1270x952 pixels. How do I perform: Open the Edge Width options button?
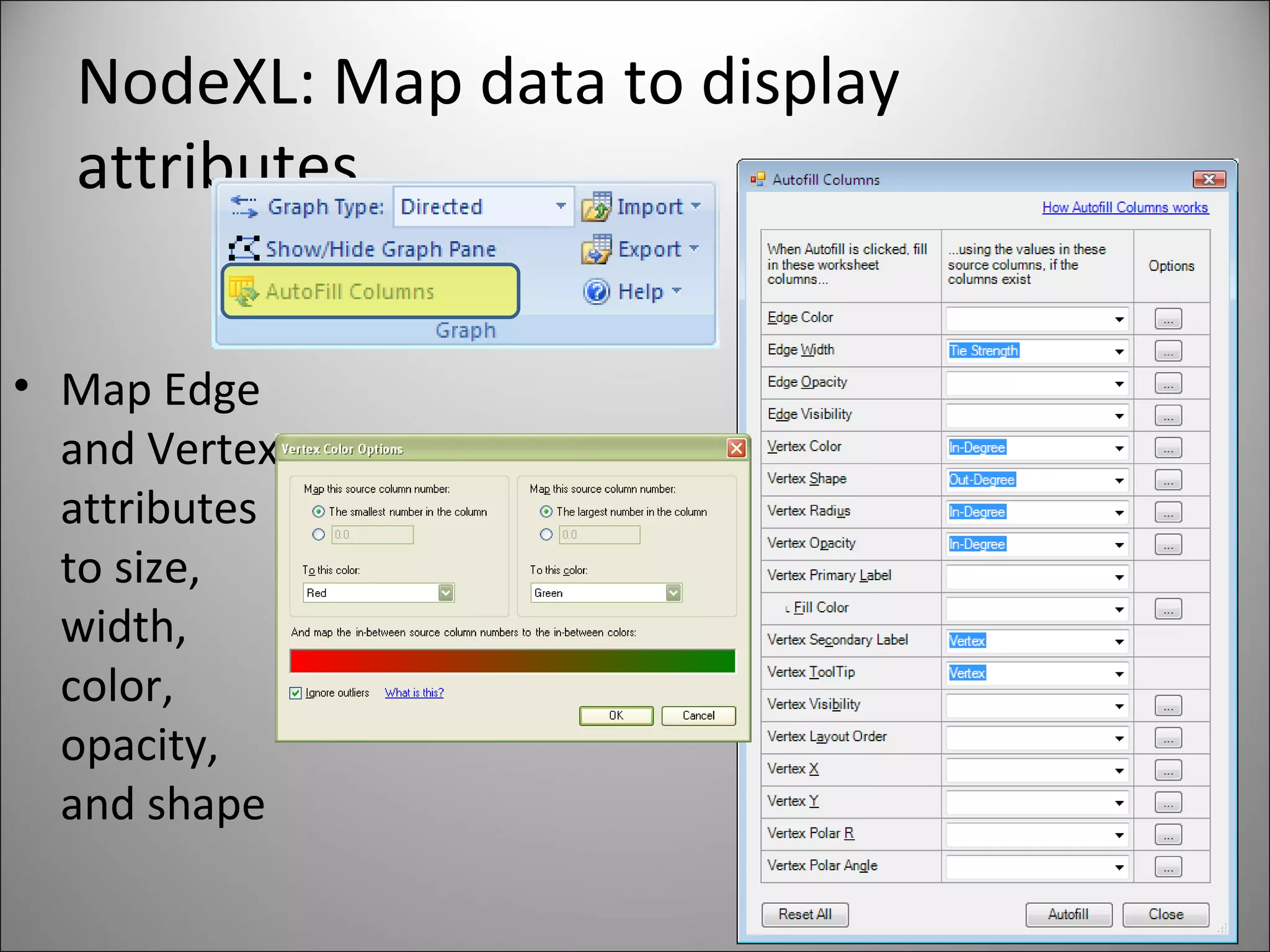1168,351
